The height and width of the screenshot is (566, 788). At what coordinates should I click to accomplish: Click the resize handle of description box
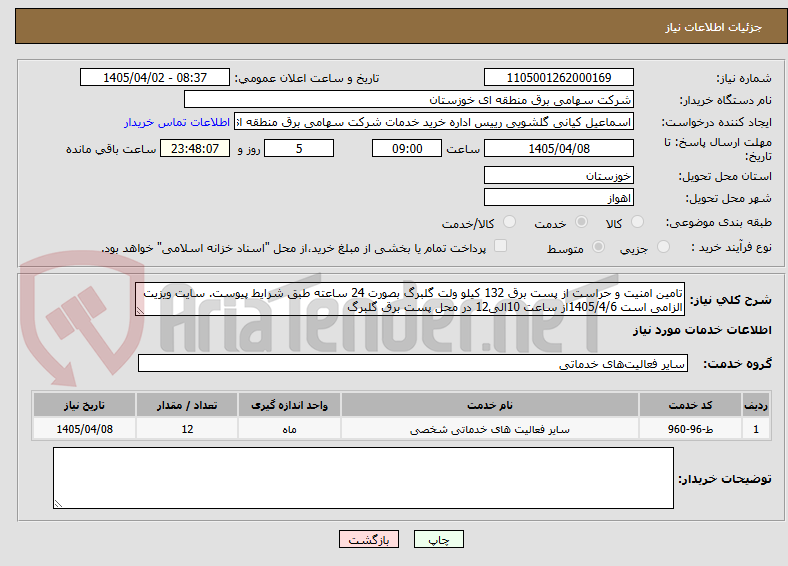tap(140, 311)
